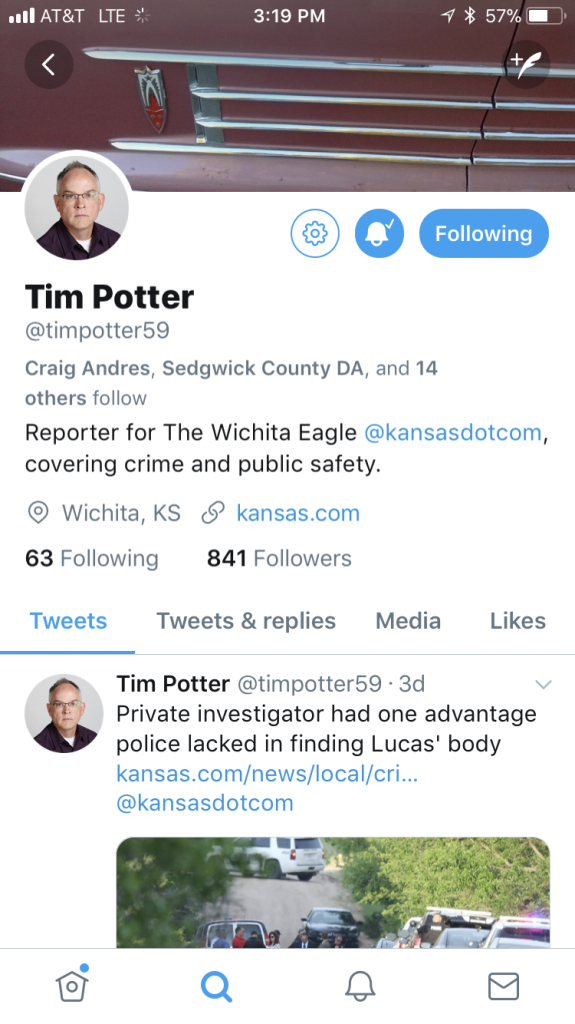Toggle tweet notifications bell for Tim Potter

[379, 233]
